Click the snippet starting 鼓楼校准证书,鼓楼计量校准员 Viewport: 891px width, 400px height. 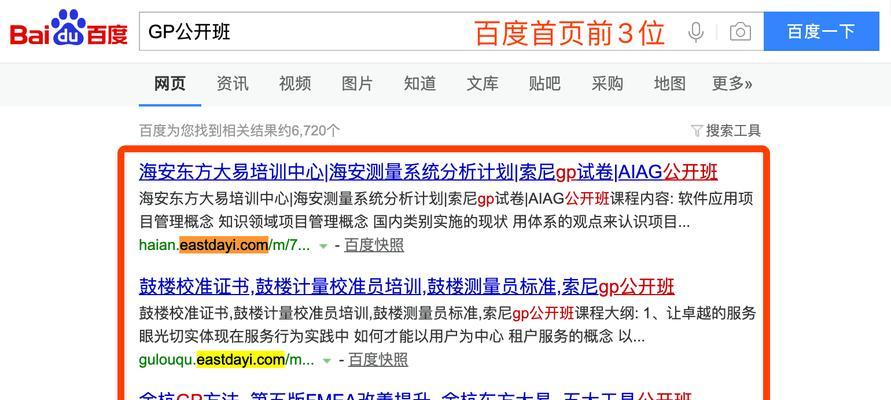coord(447,325)
